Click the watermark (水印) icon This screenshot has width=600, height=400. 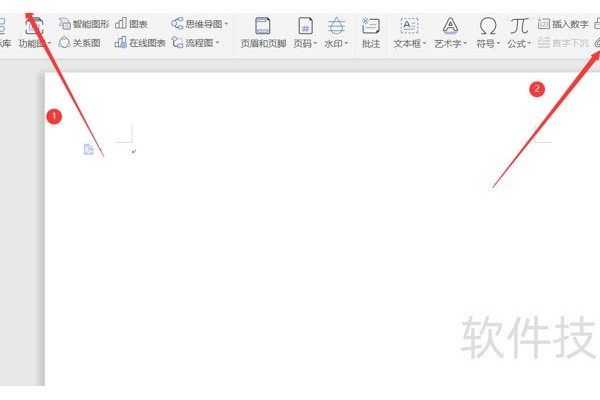[x=336, y=26]
